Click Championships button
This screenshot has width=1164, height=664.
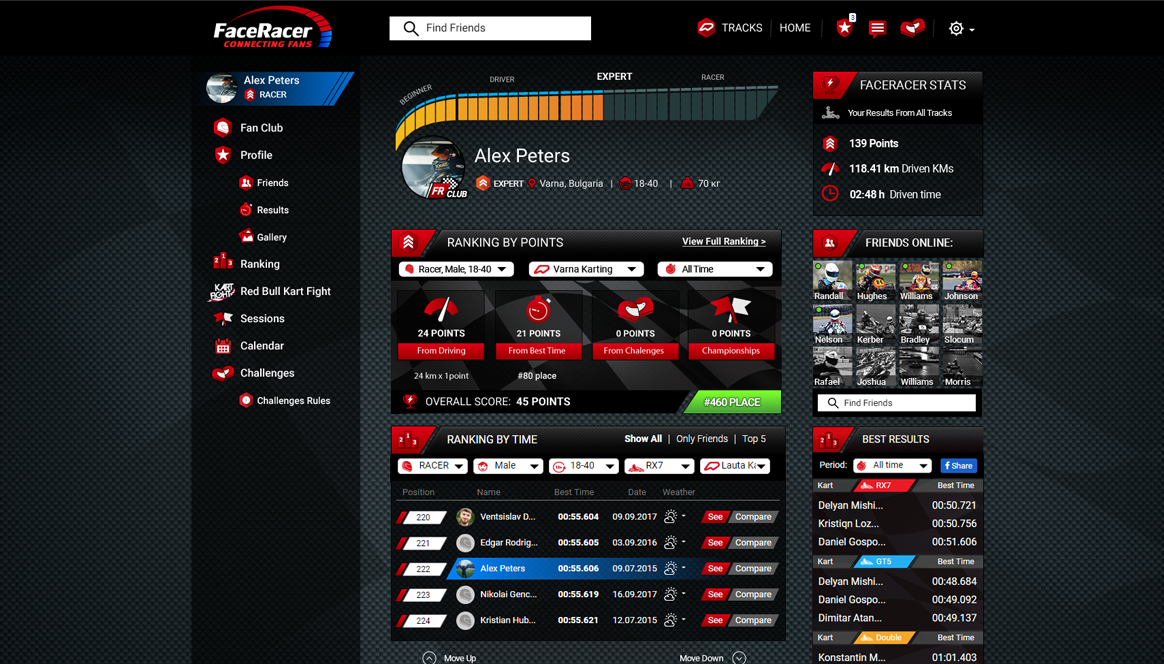731,351
